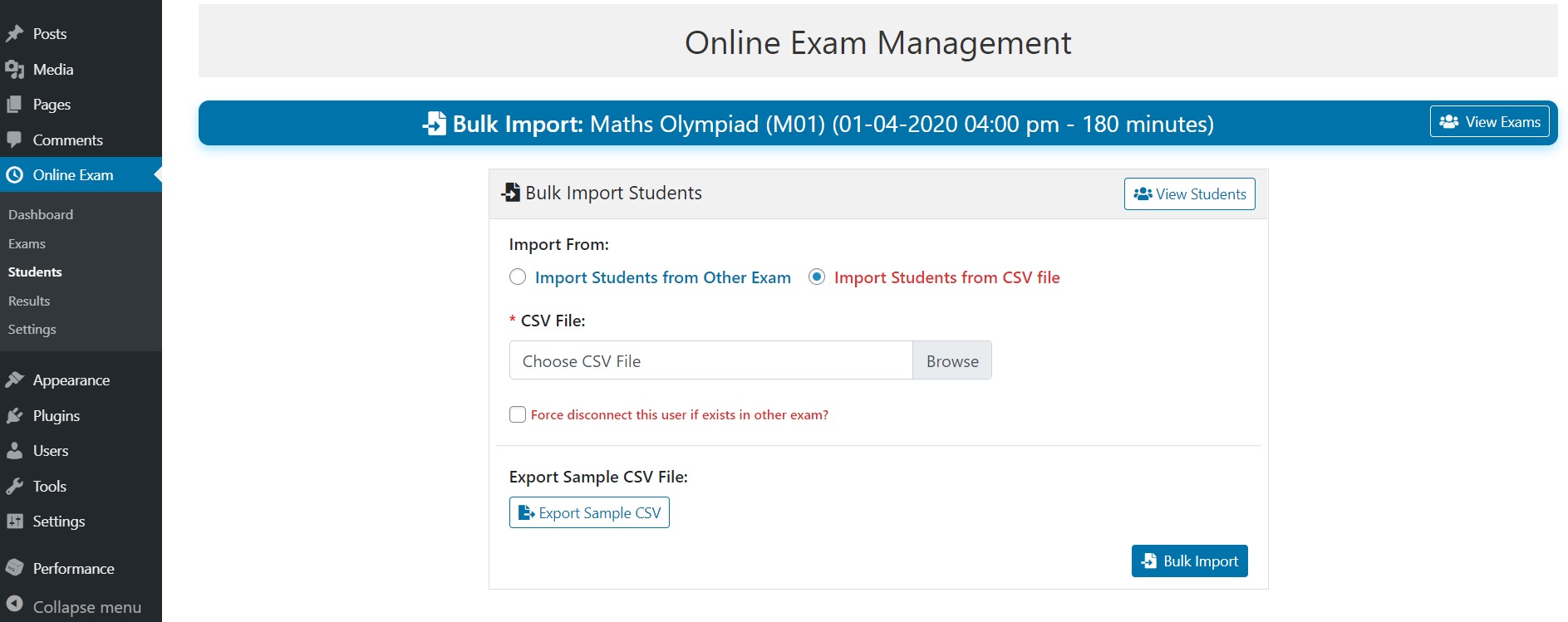Open the Media library icon
Viewport: 1568px width, 622px height.
coord(17,69)
